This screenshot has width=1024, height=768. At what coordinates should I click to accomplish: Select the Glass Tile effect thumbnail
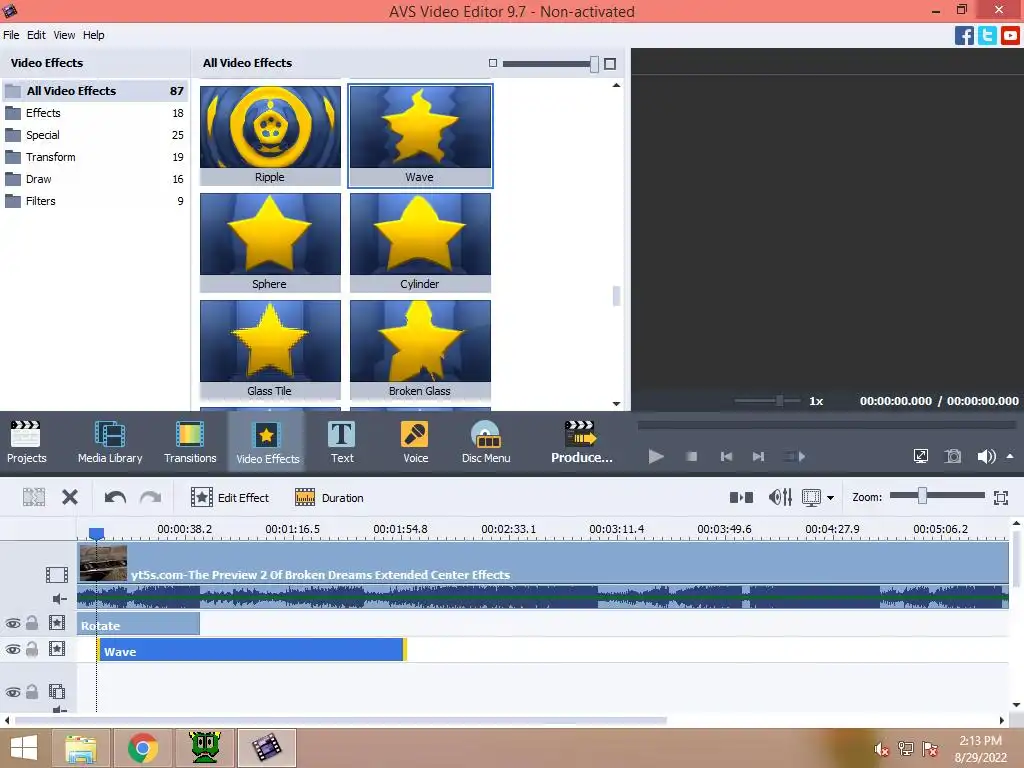(x=270, y=349)
